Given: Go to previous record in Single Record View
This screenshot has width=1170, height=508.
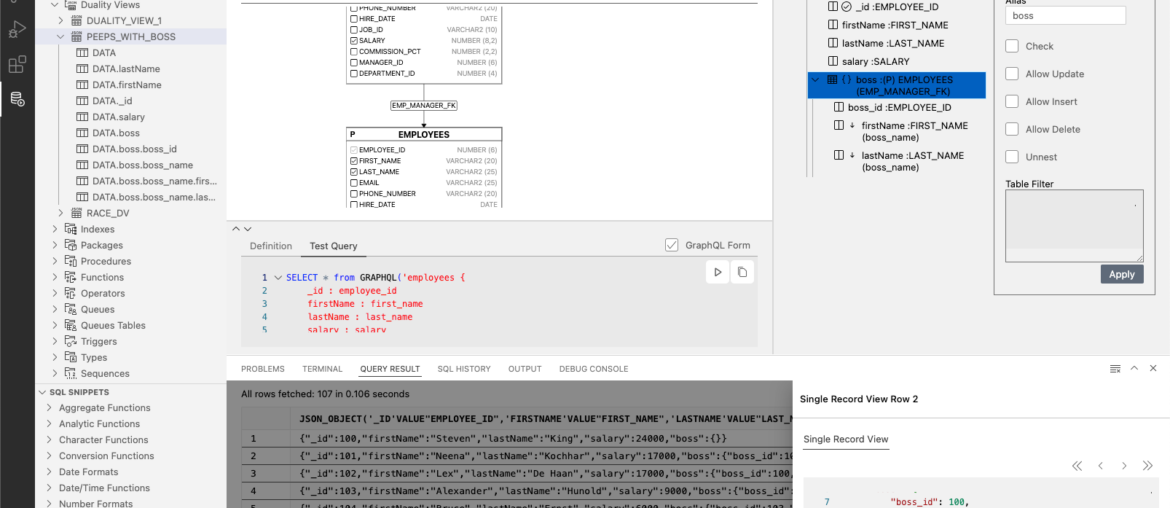Looking at the screenshot, I should tap(1100, 465).
